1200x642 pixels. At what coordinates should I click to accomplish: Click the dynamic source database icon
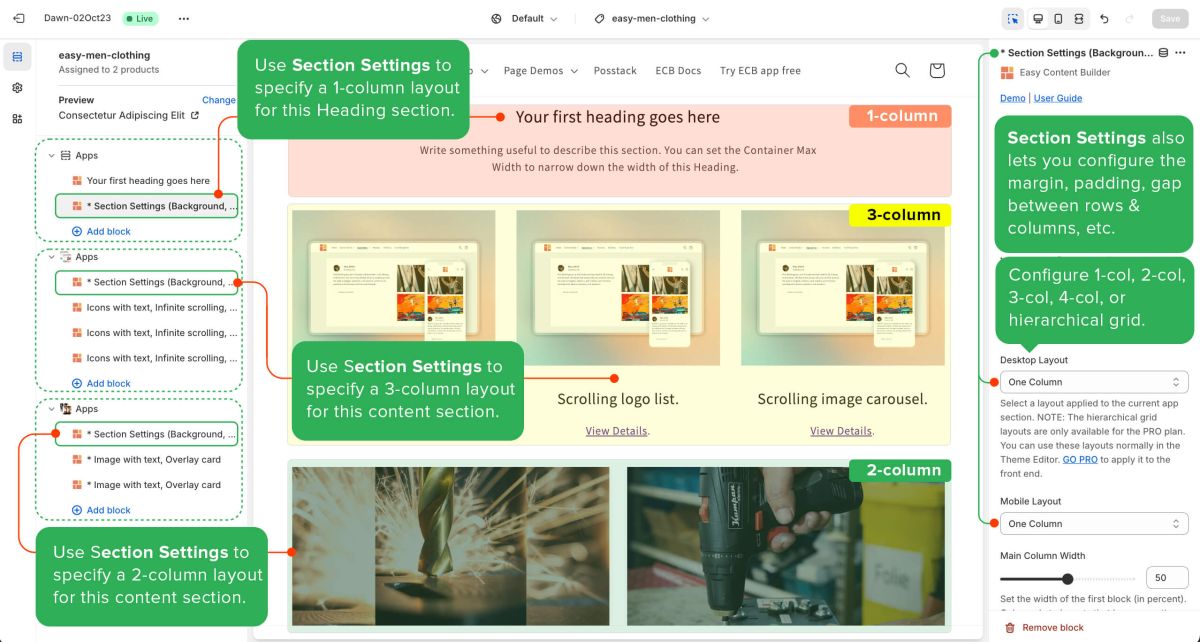pos(1163,53)
